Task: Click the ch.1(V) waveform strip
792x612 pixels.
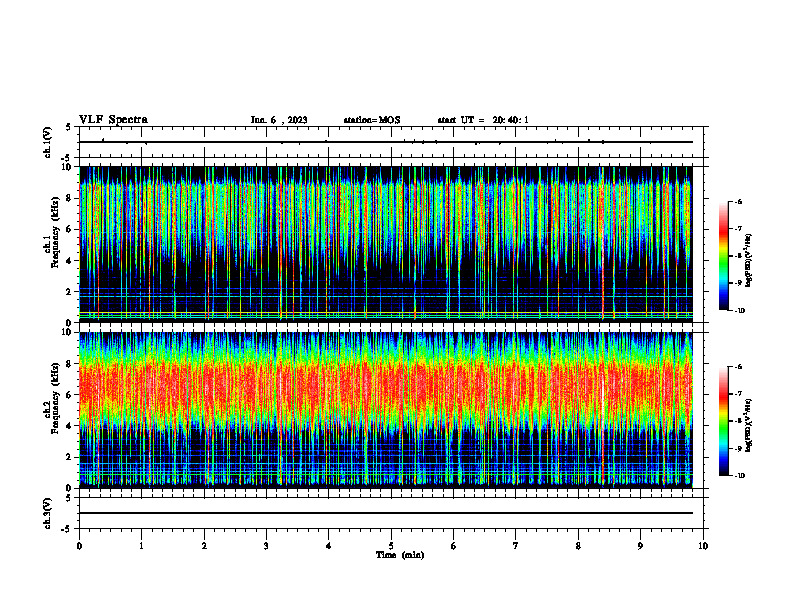Action: pyautogui.click(x=391, y=142)
